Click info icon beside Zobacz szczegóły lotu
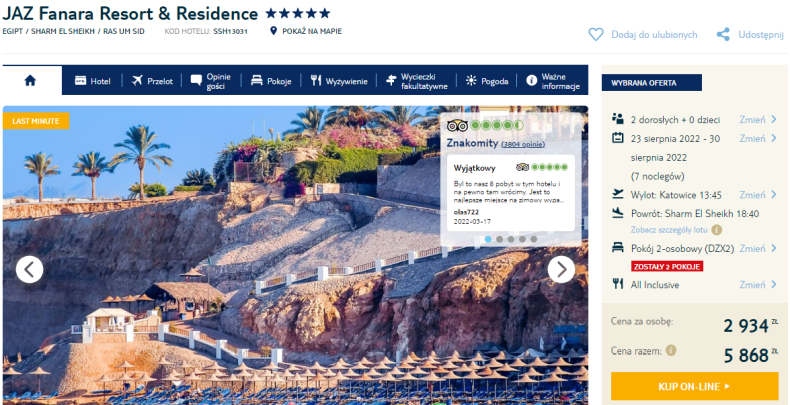Screen dimensions: 790x405 point(716,230)
